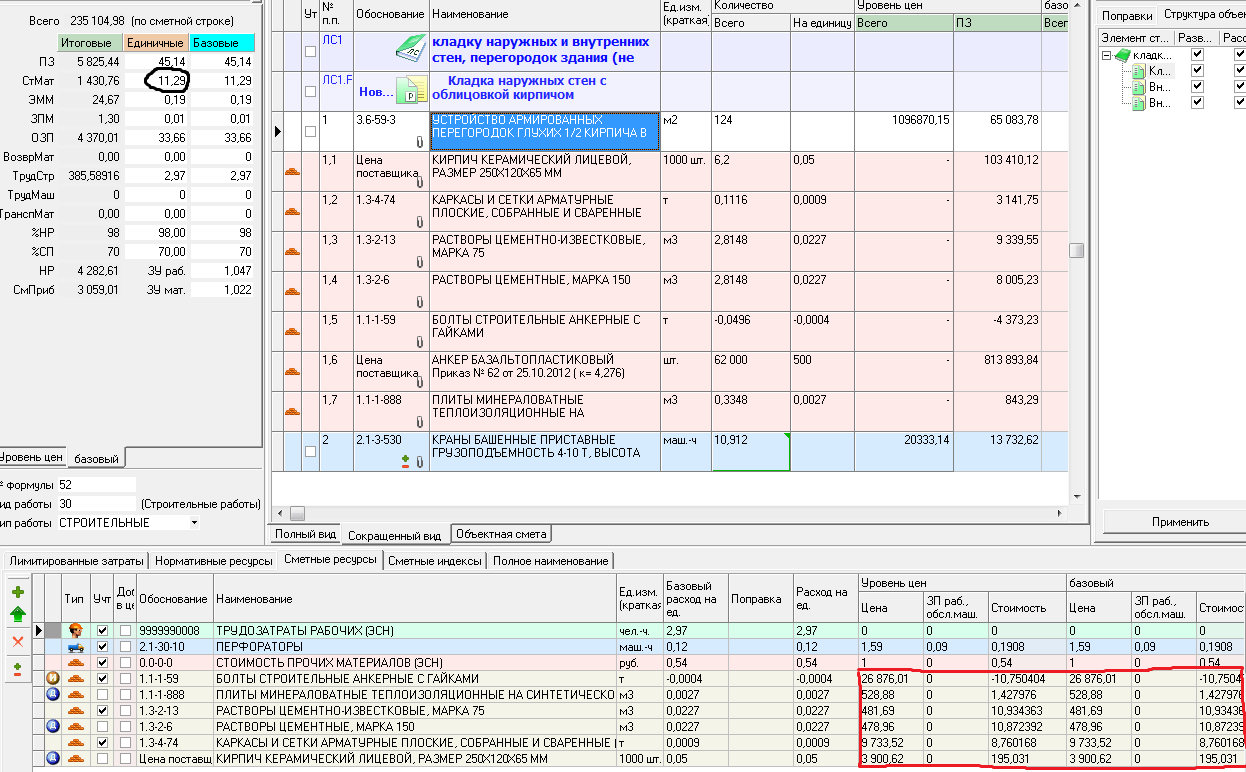
Task: Click the Наименование header of the resources table
Action: point(415,599)
